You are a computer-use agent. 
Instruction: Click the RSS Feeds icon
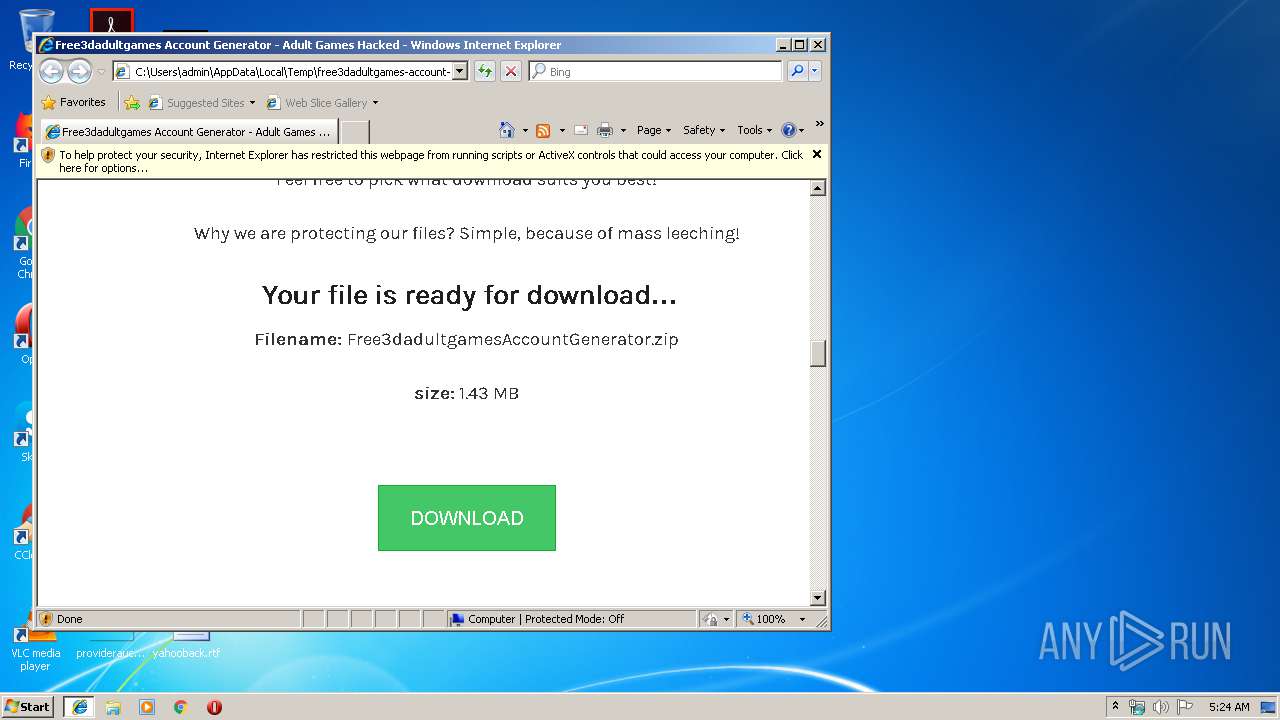[x=543, y=130]
